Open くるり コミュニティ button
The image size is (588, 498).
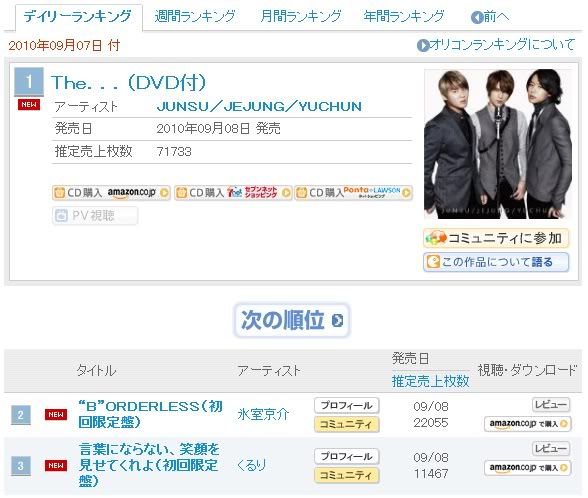(346, 475)
